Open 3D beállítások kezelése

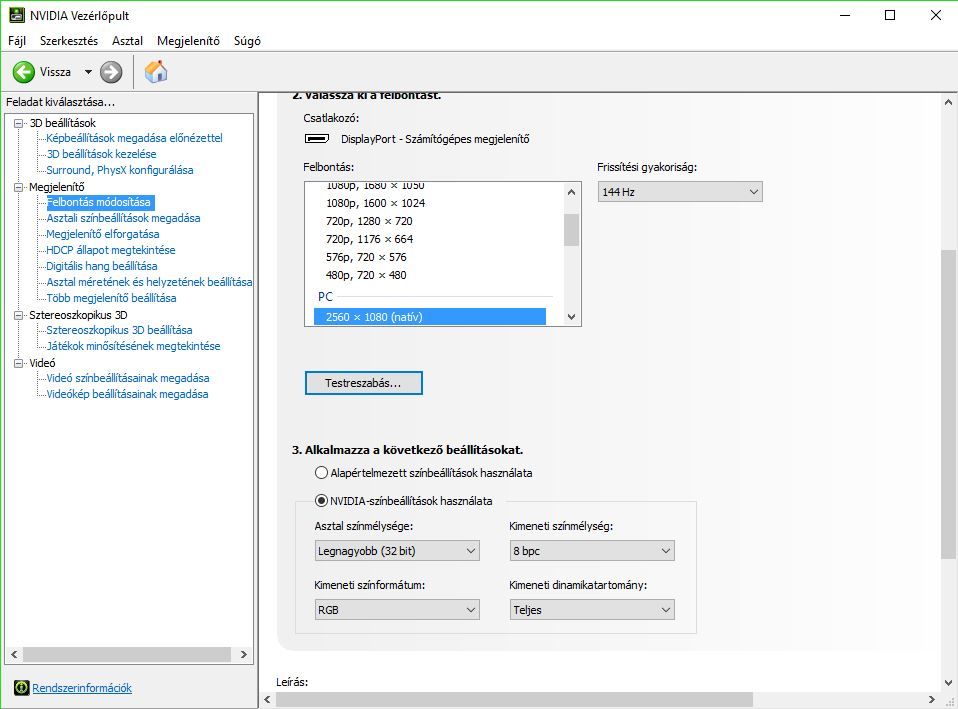click(101, 154)
